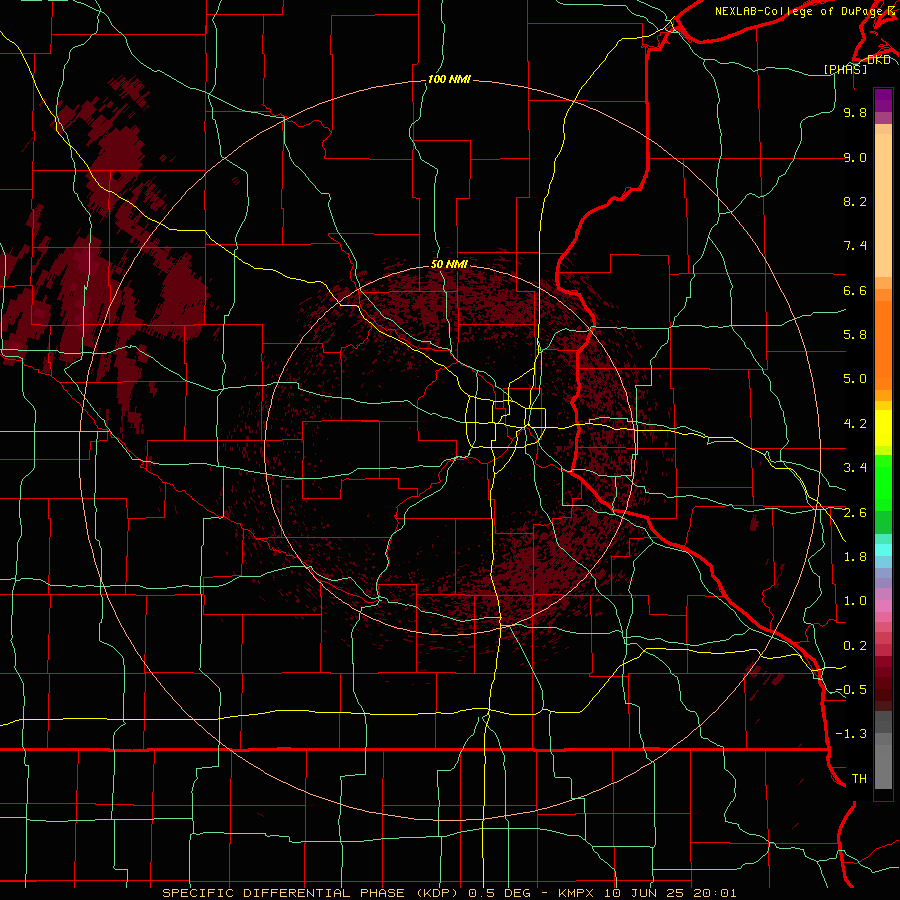Click the 9.0 value on color scale
This screenshot has width=900, height=900.
(855, 157)
